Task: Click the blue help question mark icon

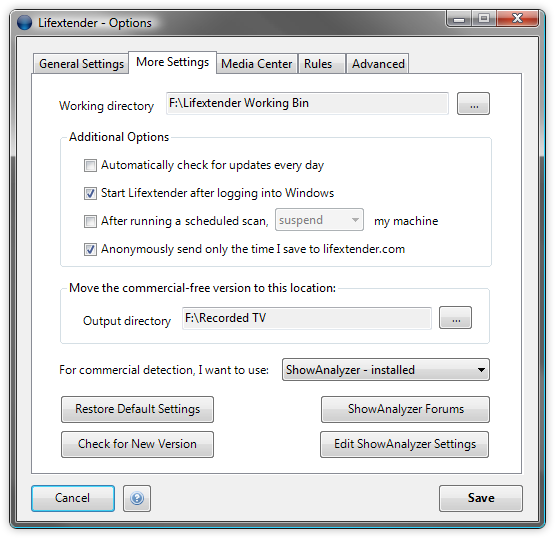Action: 137,498
